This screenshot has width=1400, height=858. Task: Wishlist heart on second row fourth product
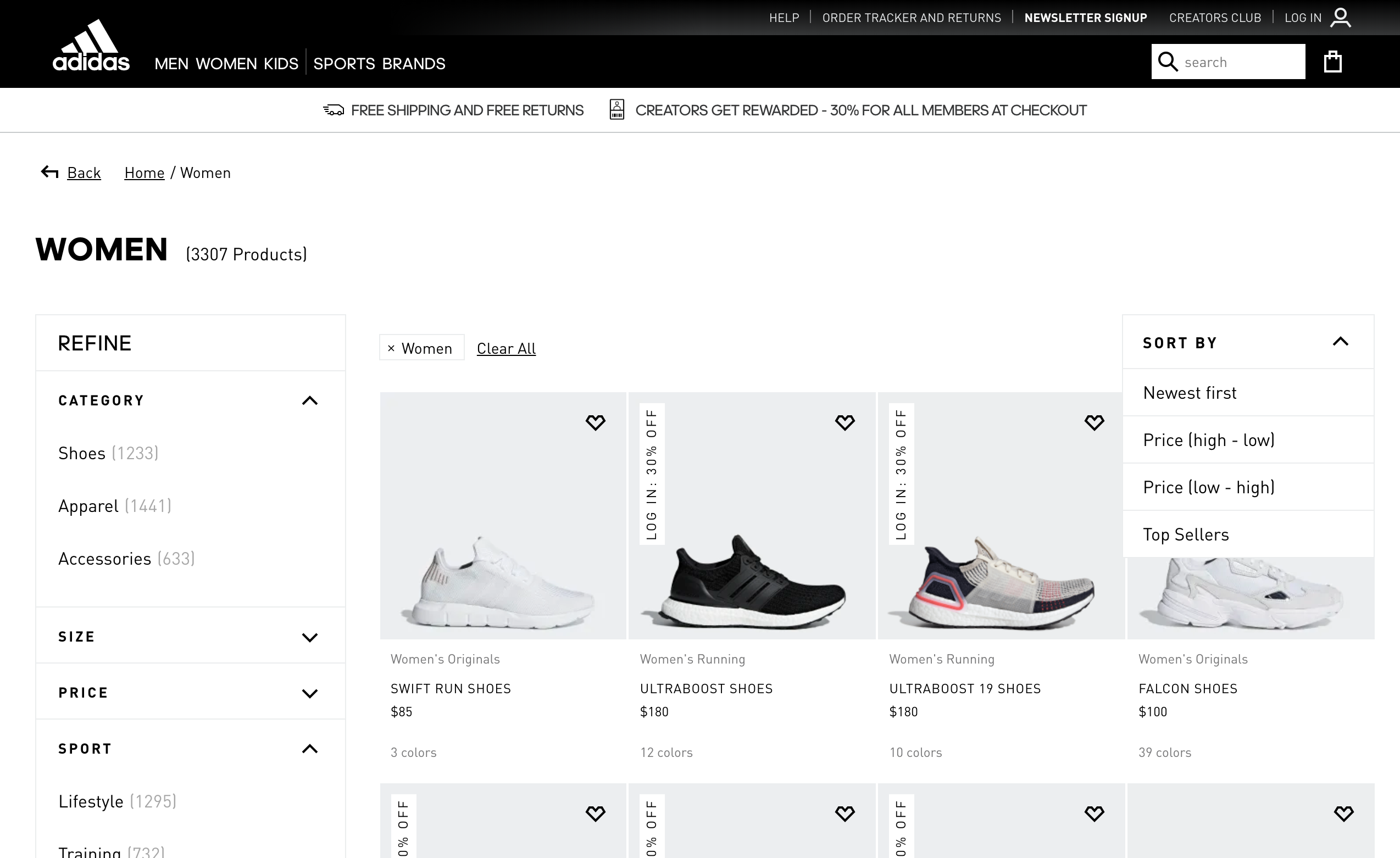pos(1344,813)
